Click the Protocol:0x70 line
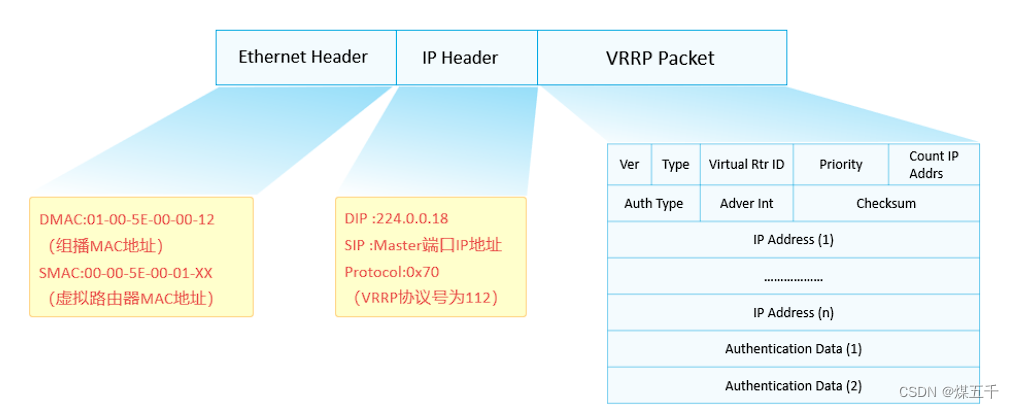Screen dimensions: 1014x408 (x=392, y=272)
